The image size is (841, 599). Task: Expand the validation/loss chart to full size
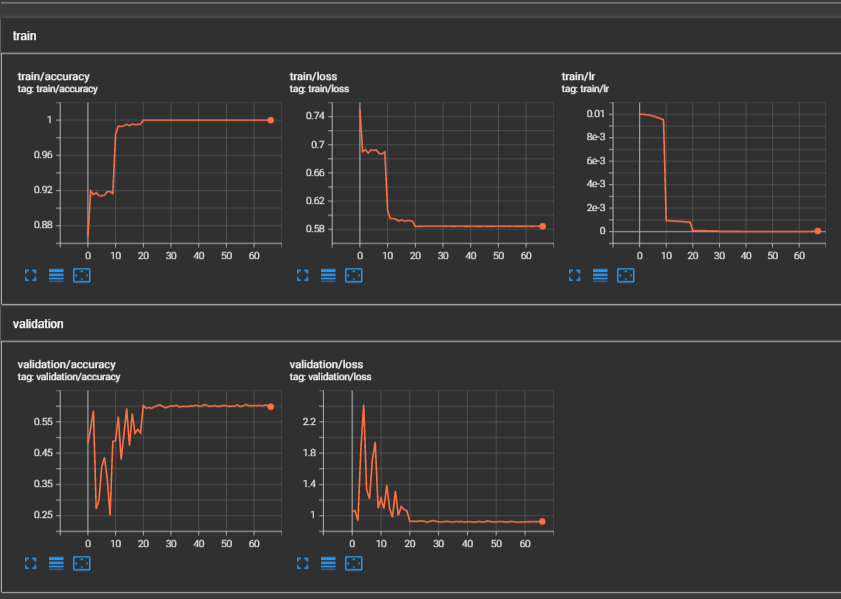click(301, 564)
